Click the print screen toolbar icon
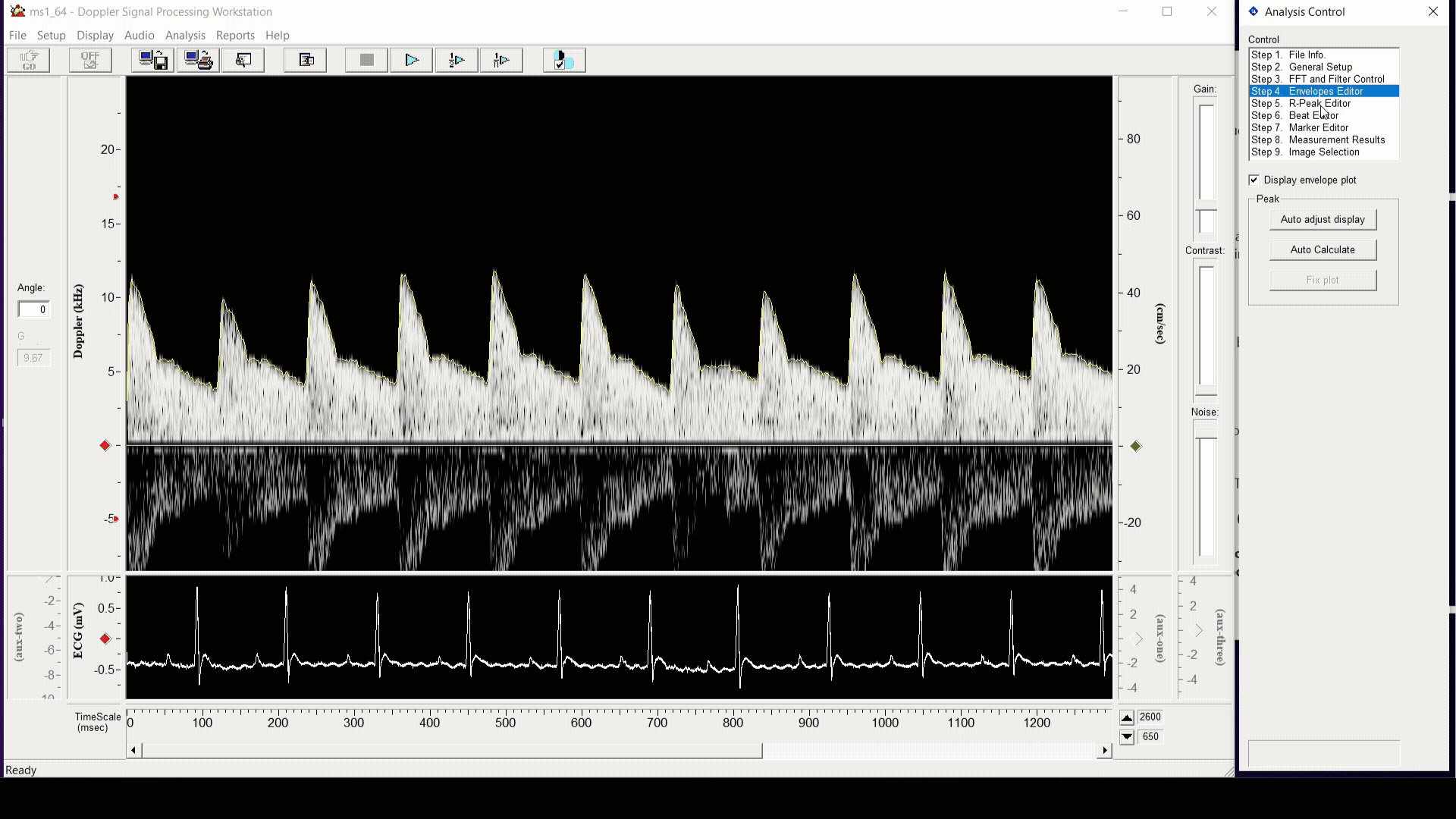This screenshot has width=1456, height=819. [x=198, y=60]
